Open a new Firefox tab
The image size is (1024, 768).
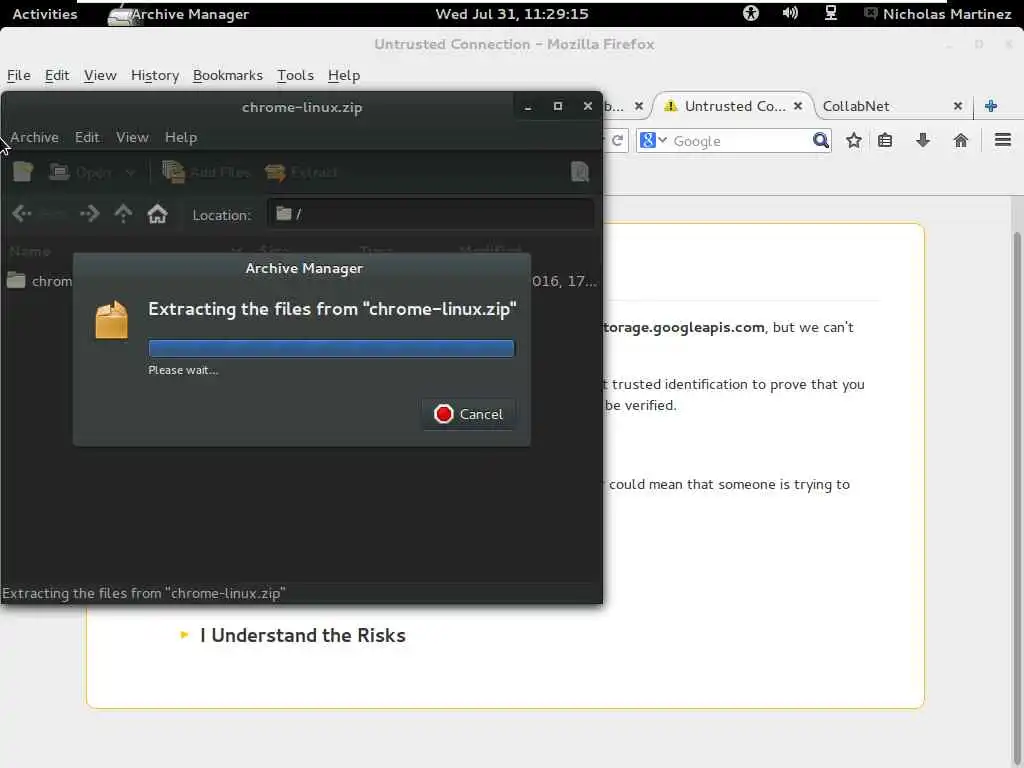click(991, 106)
